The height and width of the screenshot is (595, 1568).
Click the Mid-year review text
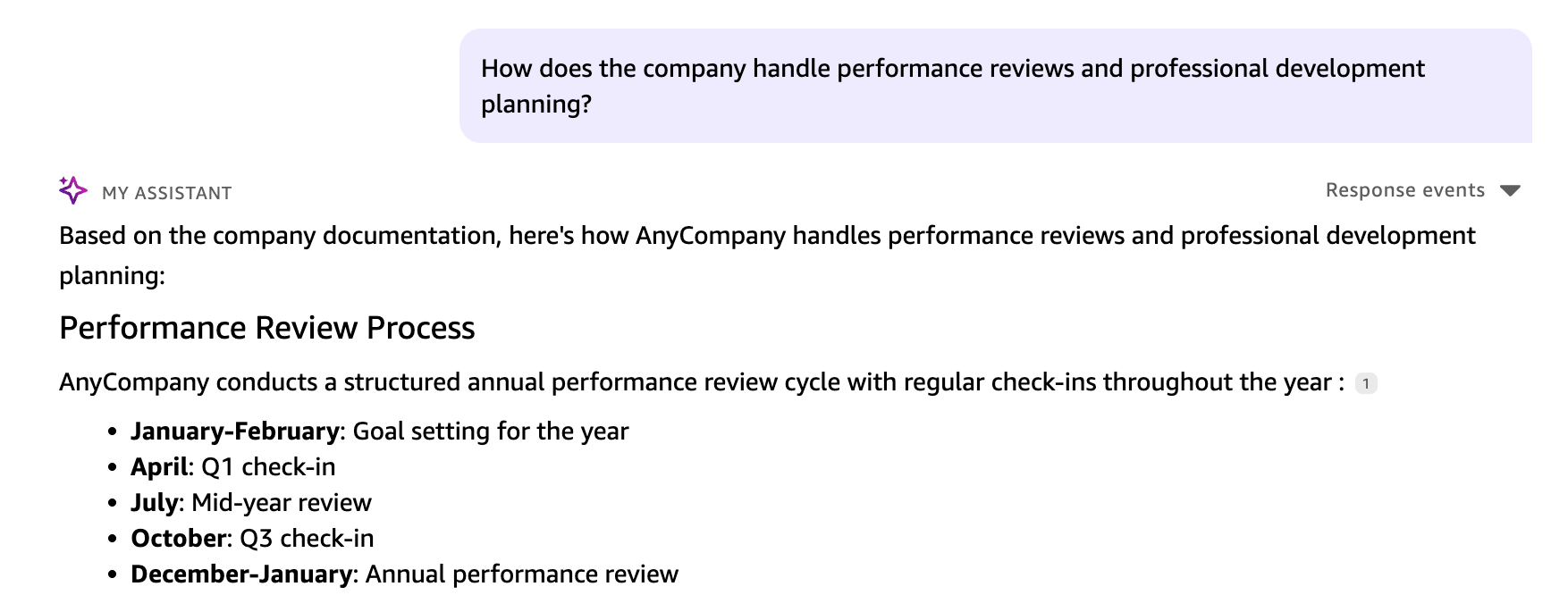point(282,503)
